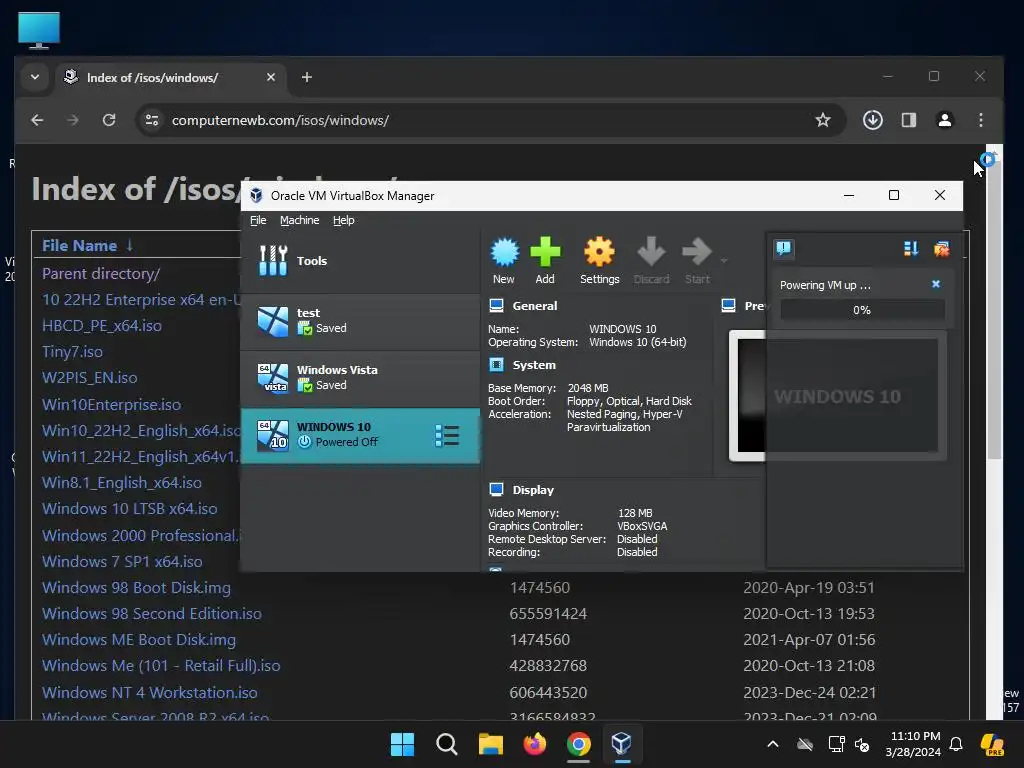Open VM Settings gear icon
Screen dimensions: 1024x768
pyautogui.click(x=600, y=260)
